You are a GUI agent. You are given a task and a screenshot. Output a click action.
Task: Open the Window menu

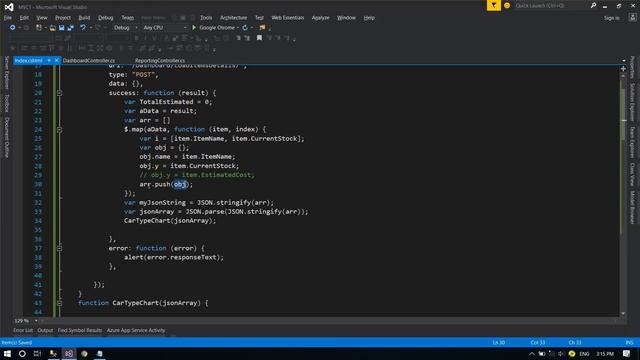[x=346, y=18]
